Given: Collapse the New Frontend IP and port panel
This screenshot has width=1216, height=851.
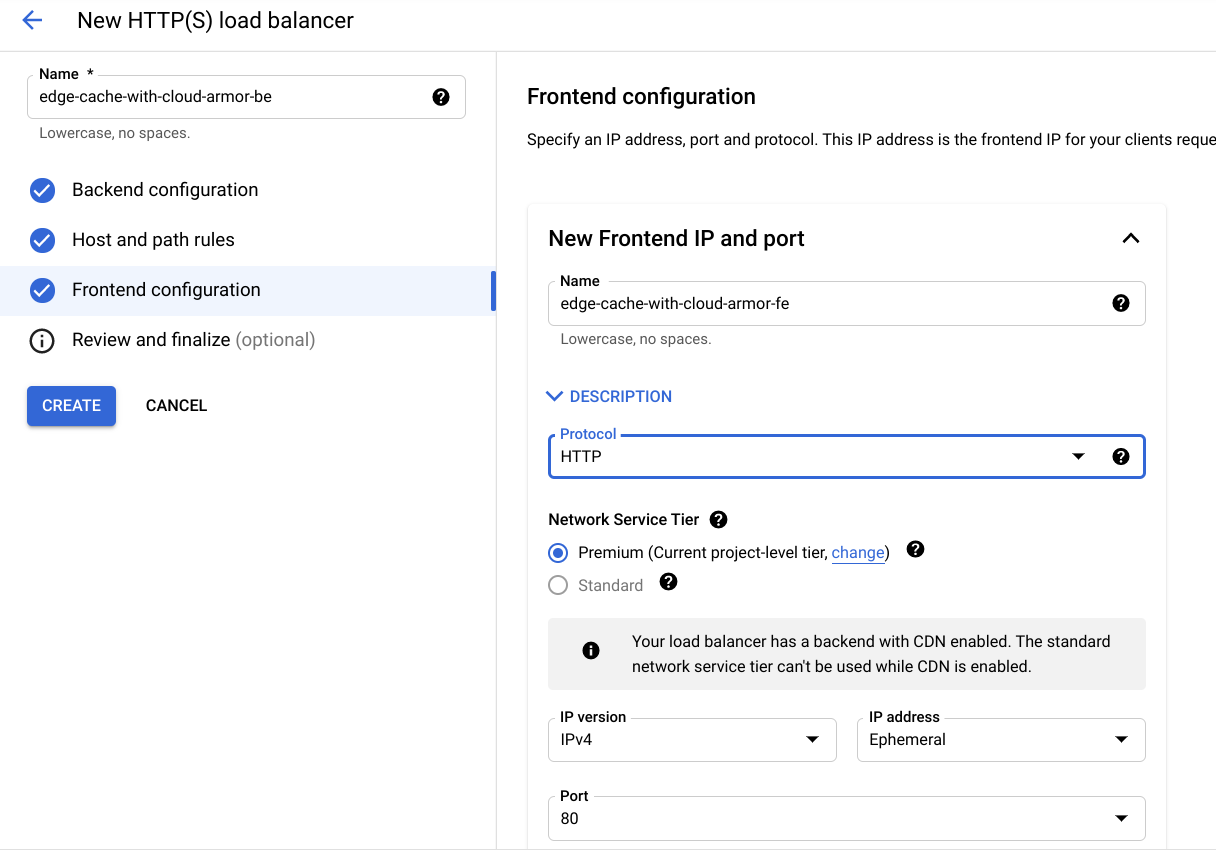Looking at the screenshot, I should click(1130, 239).
